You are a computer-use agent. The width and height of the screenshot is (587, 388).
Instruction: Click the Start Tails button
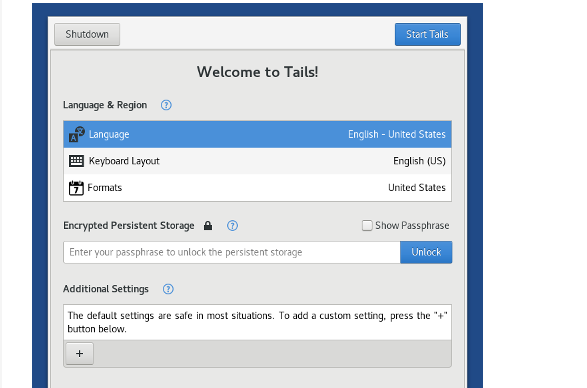428,34
